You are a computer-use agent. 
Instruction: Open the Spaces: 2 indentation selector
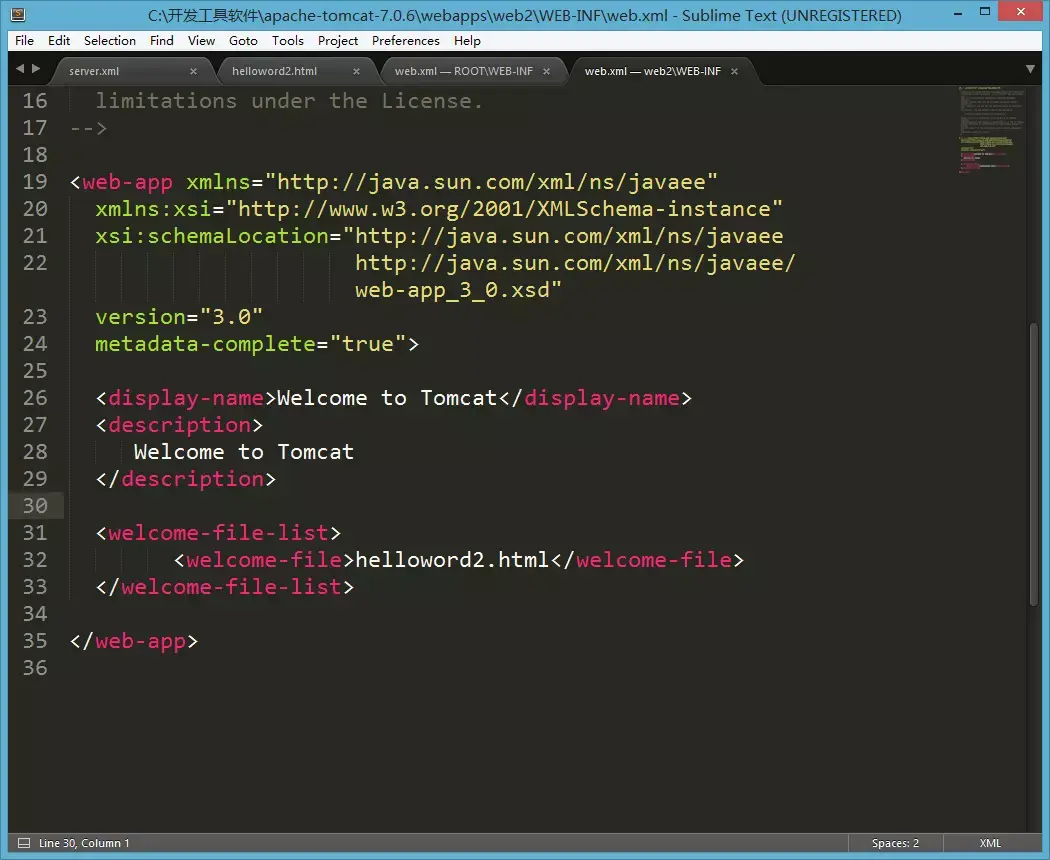coord(895,843)
